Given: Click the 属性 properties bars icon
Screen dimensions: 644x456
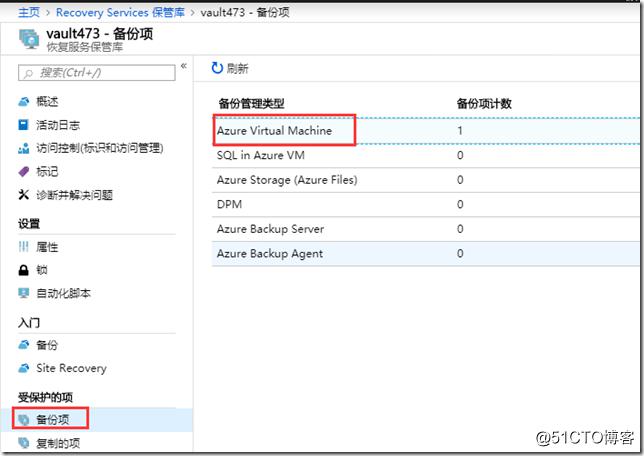Looking at the screenshot, I should pos(24,246).
